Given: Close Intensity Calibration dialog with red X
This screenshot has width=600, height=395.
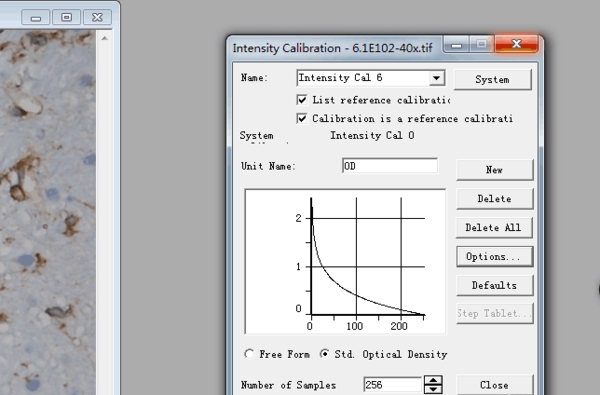Looking at the screenshot, I should (x=517, y=44).
